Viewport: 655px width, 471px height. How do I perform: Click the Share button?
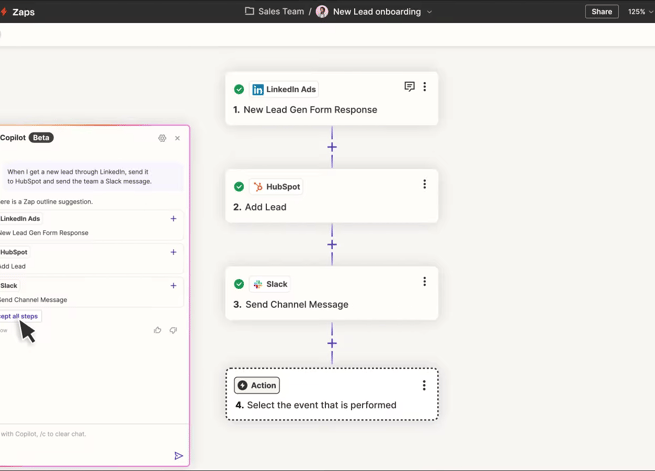tap(602, 12)
